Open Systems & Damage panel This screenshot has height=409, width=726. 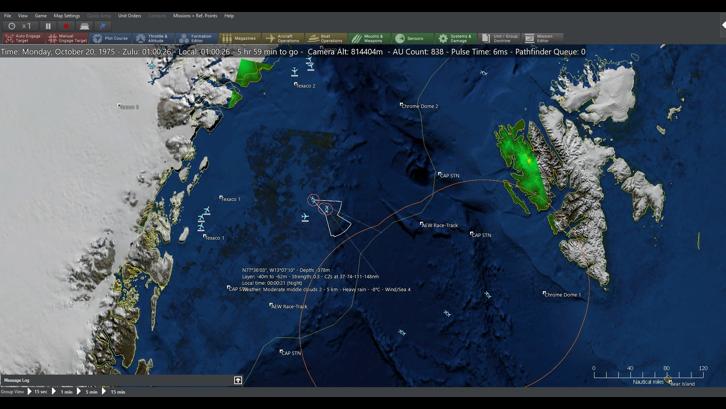[456, 38]
